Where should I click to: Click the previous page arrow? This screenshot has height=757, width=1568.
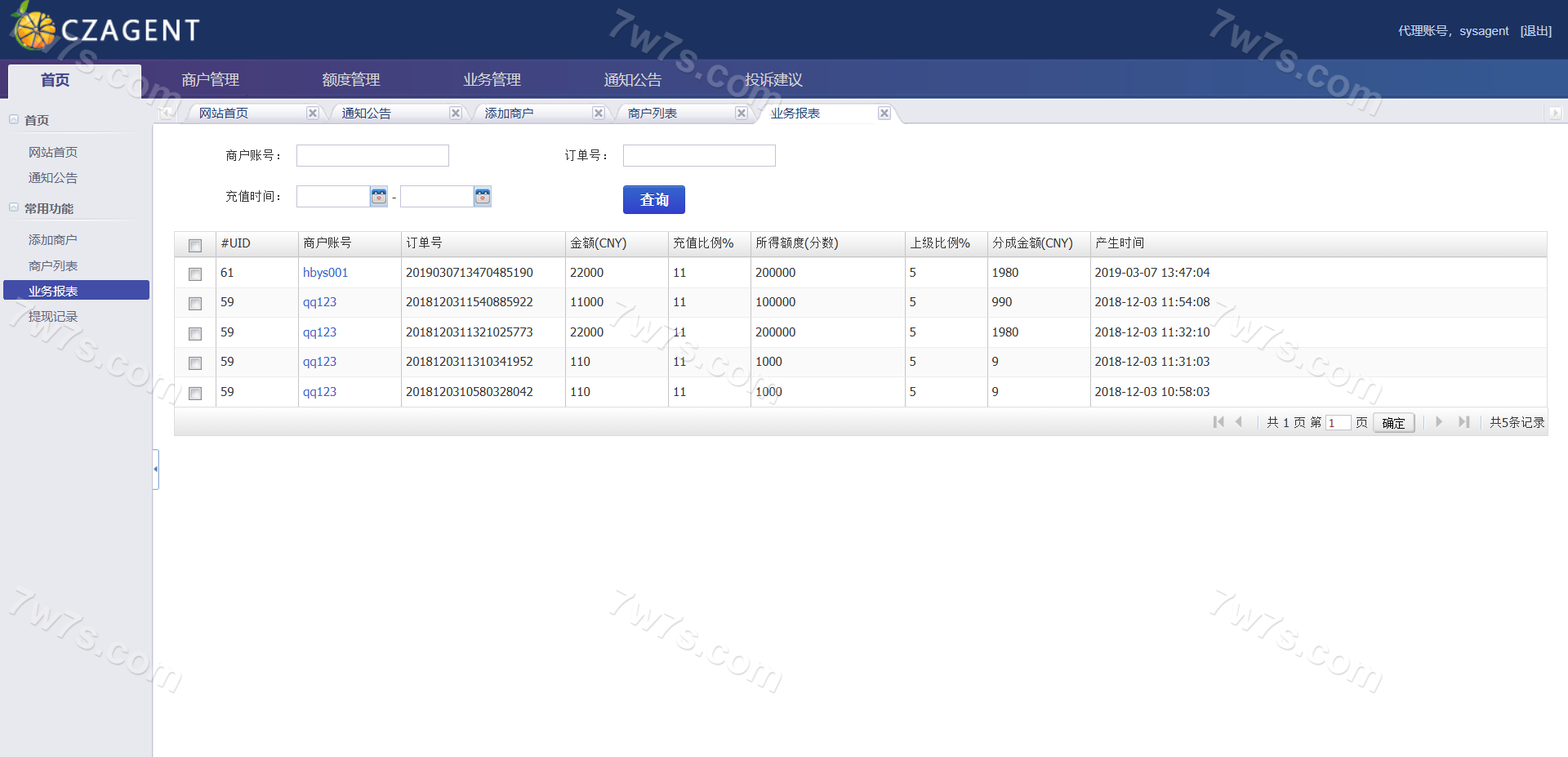pyautogui.click(x=1239, y=422)
